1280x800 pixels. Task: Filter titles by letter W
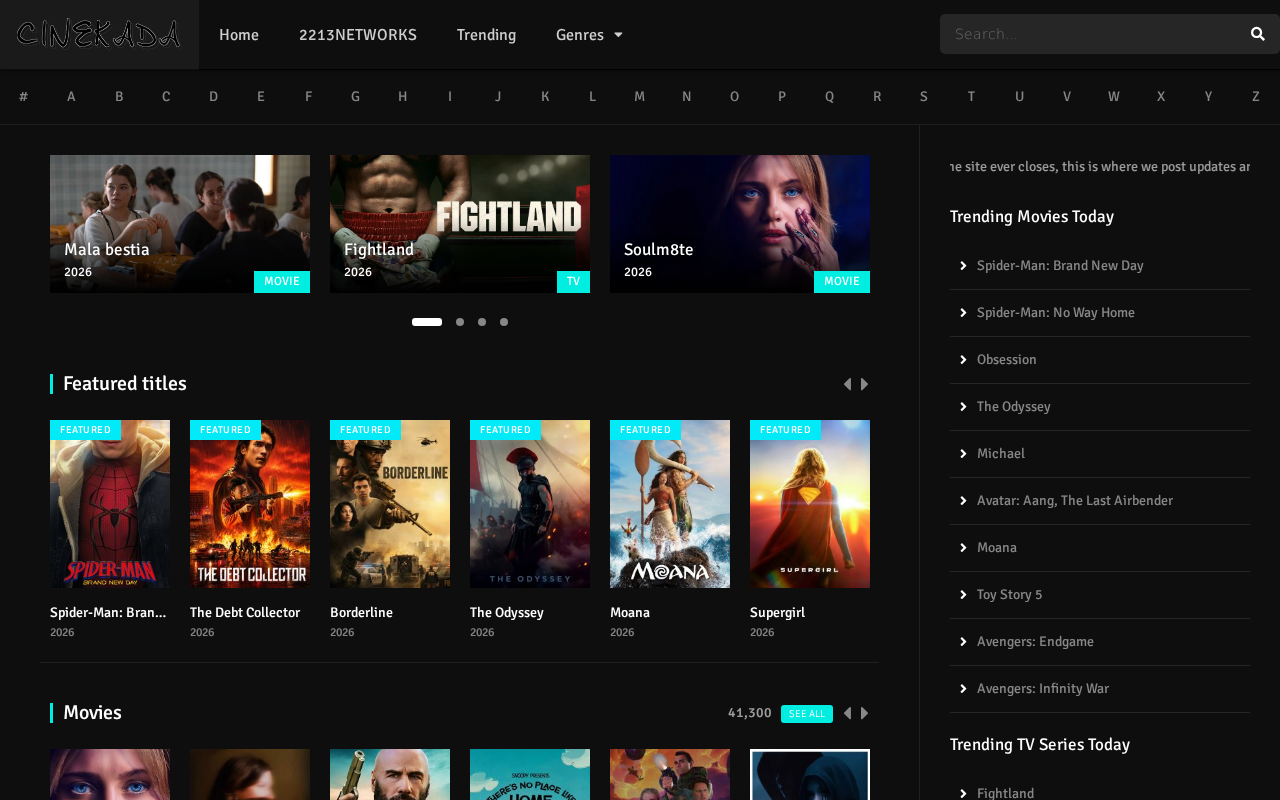pyautogui.click(x=1113, y=97)
